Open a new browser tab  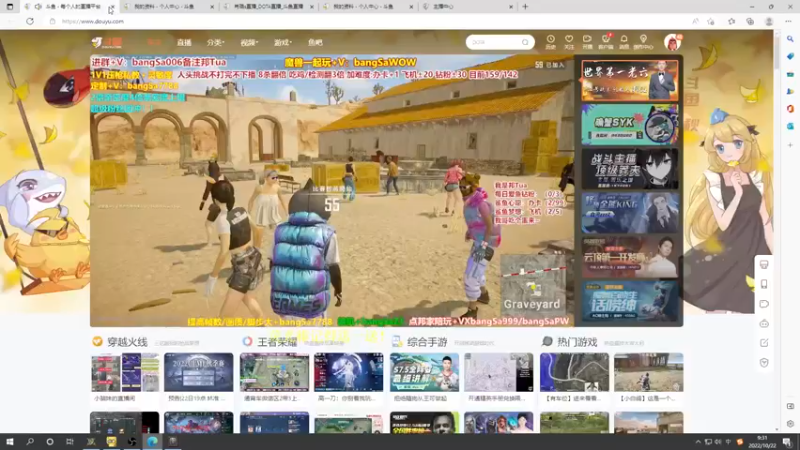(525, 7)
